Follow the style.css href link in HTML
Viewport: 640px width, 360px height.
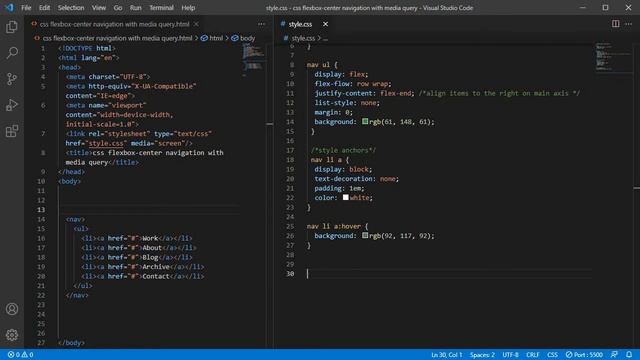pyautogui.click(x=106, y=143)
